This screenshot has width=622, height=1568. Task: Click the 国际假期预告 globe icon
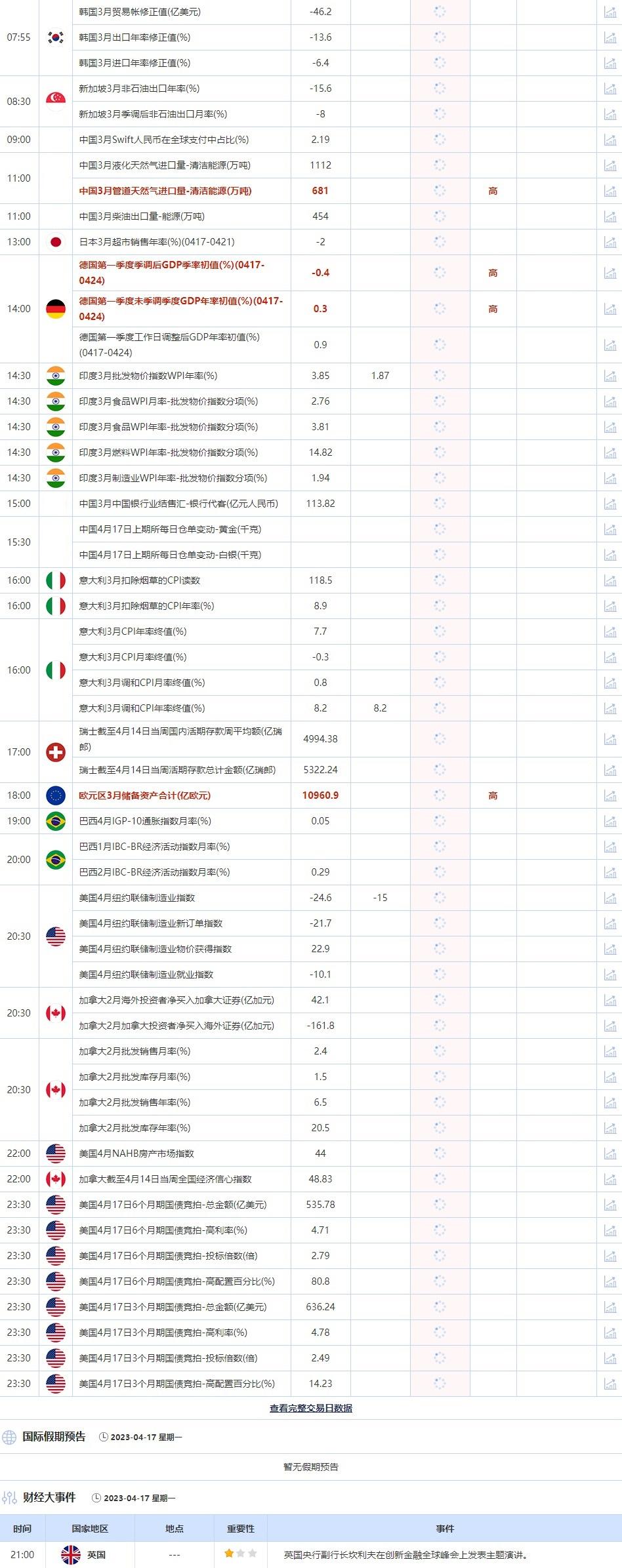pos(9,1437)
